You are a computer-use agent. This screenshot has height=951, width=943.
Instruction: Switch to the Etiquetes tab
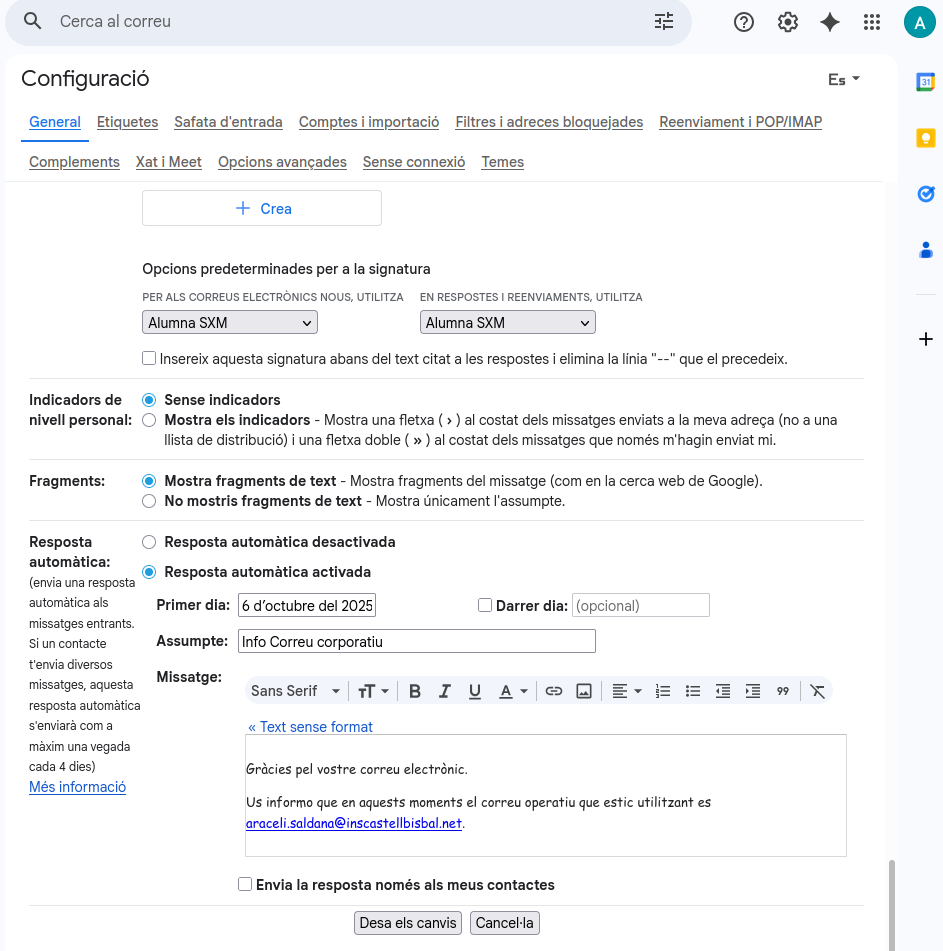pos(127,122)
